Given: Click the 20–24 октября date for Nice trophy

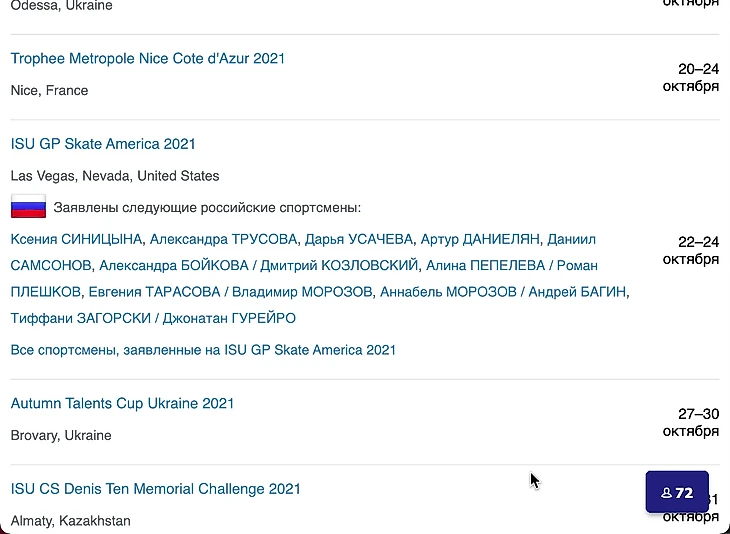Looking at the screenshot, I should point(691,77).
